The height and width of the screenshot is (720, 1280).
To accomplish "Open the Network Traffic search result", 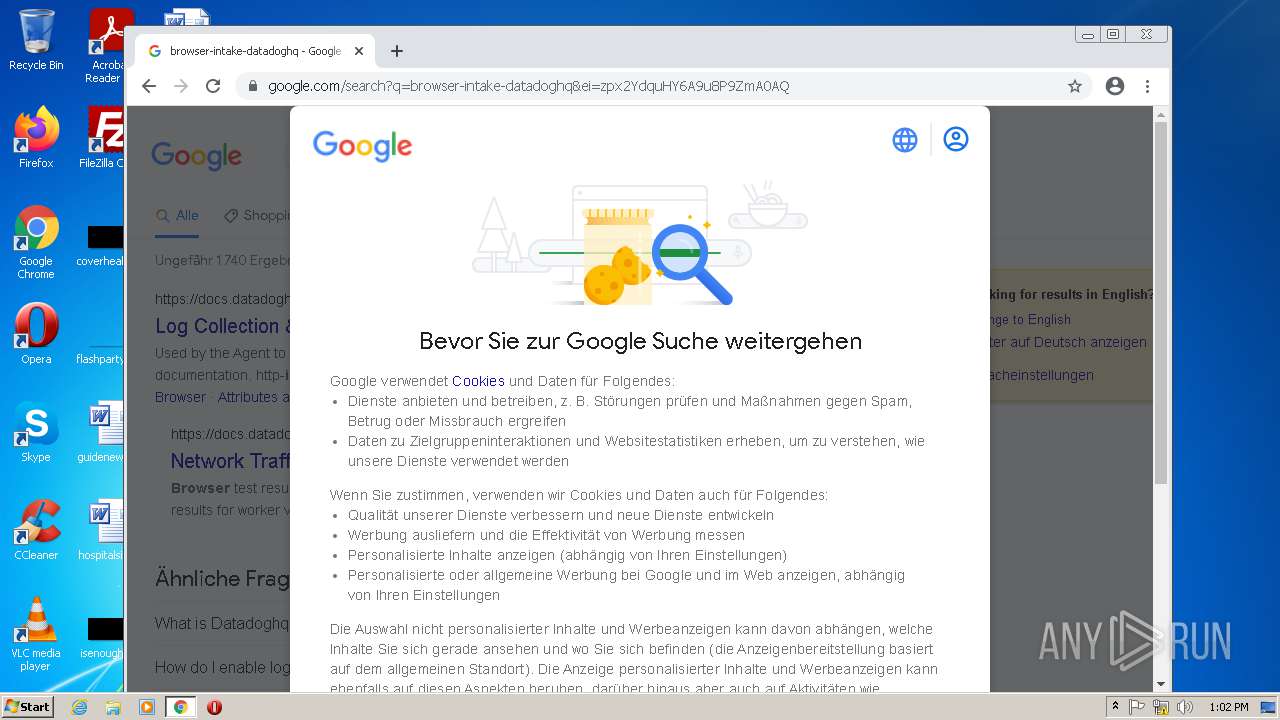I will tap(230, 461).
